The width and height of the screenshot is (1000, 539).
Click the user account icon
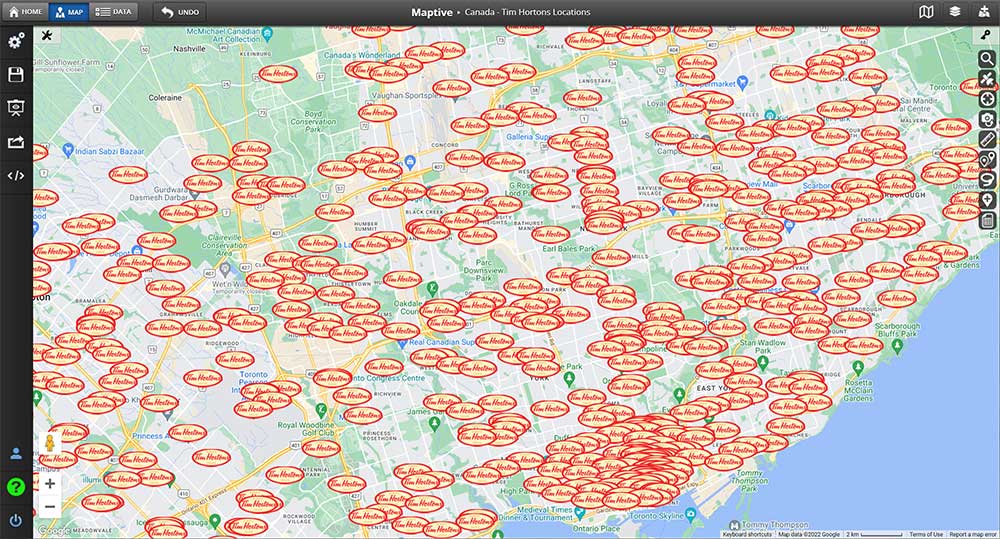16,454
